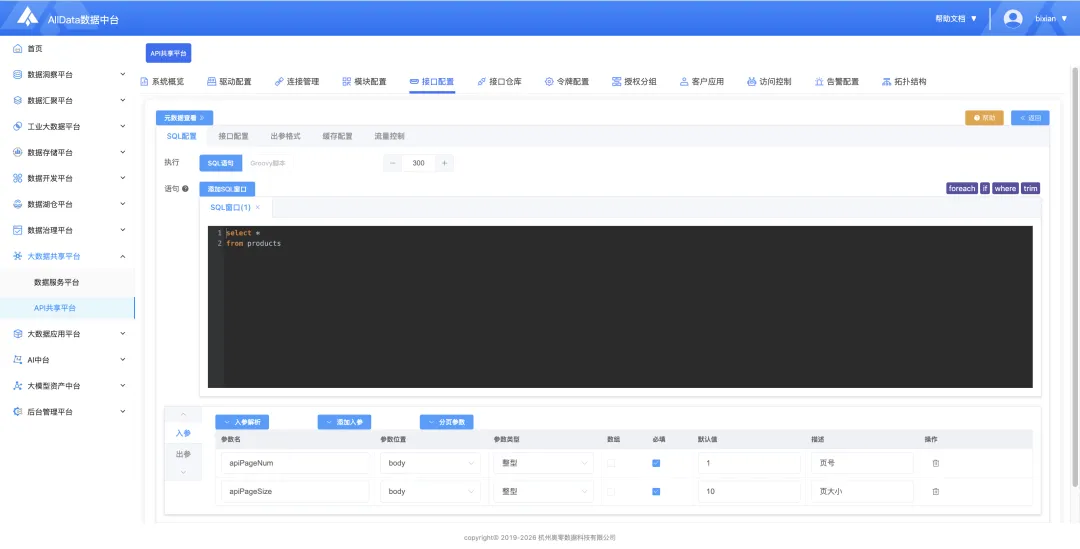Toggle 必填 checkbox for apiPageNum
1080x549 pixels.
click(656, 463)
